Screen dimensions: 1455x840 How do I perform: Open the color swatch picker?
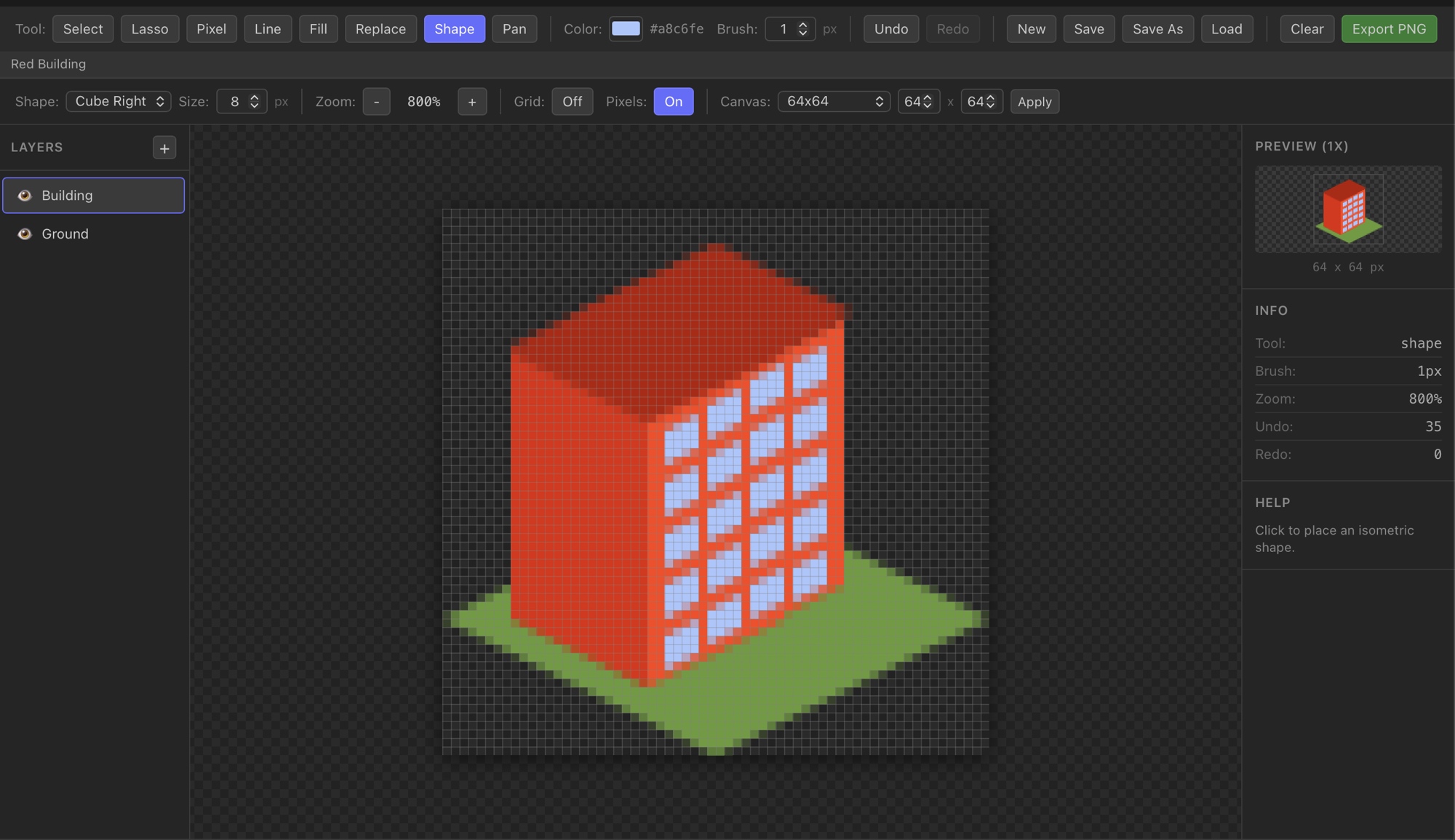(626, 29)
